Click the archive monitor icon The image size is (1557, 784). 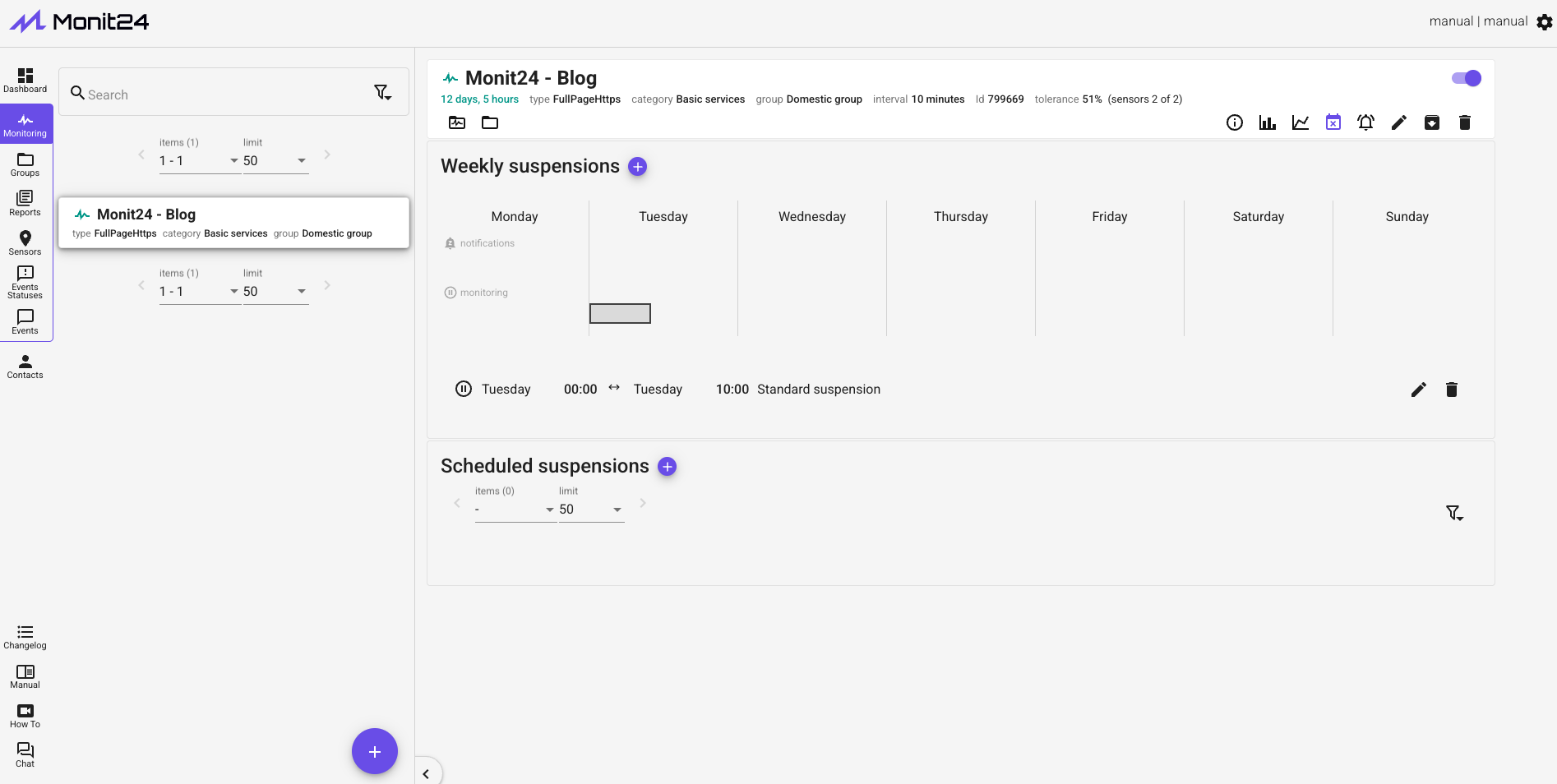pos(1431,123)
